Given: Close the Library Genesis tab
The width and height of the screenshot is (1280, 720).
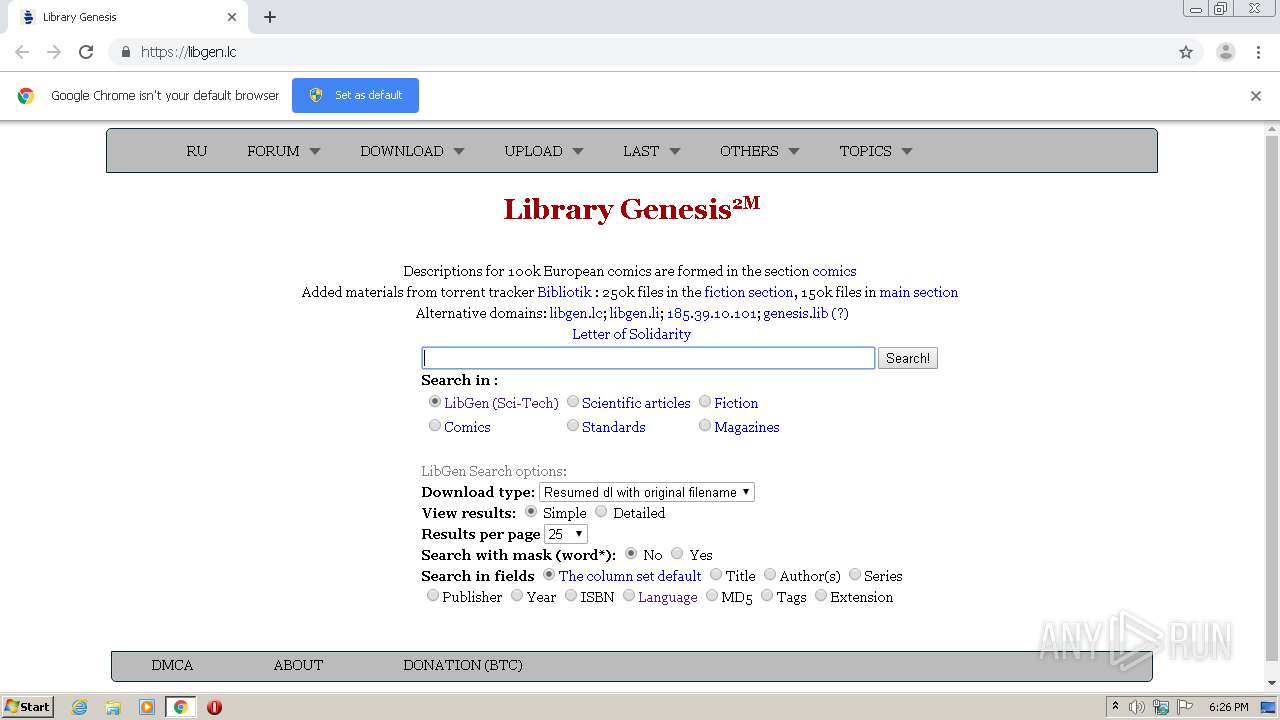Looking at the screenshot, I should point(232,17).
